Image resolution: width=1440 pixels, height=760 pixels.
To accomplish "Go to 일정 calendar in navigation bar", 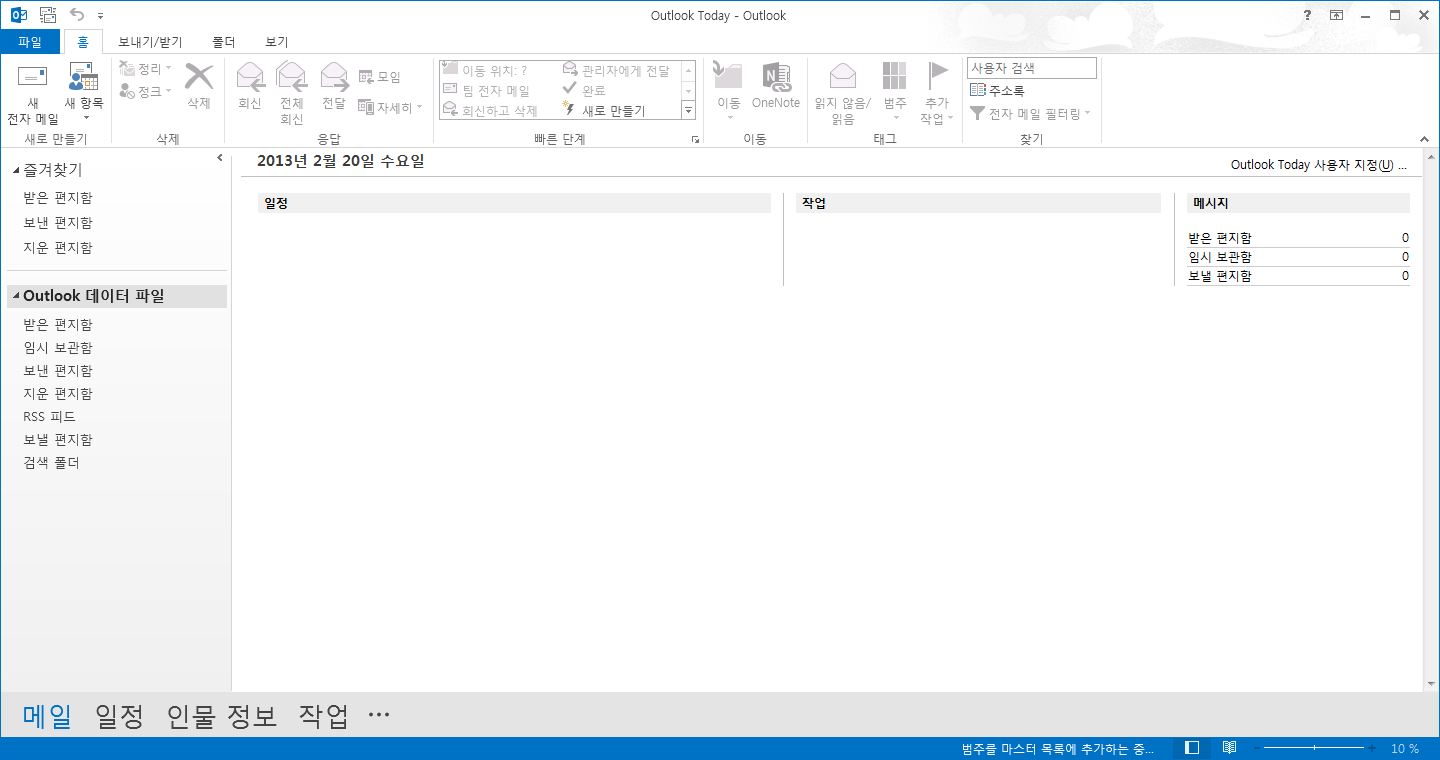I will 120,716.
